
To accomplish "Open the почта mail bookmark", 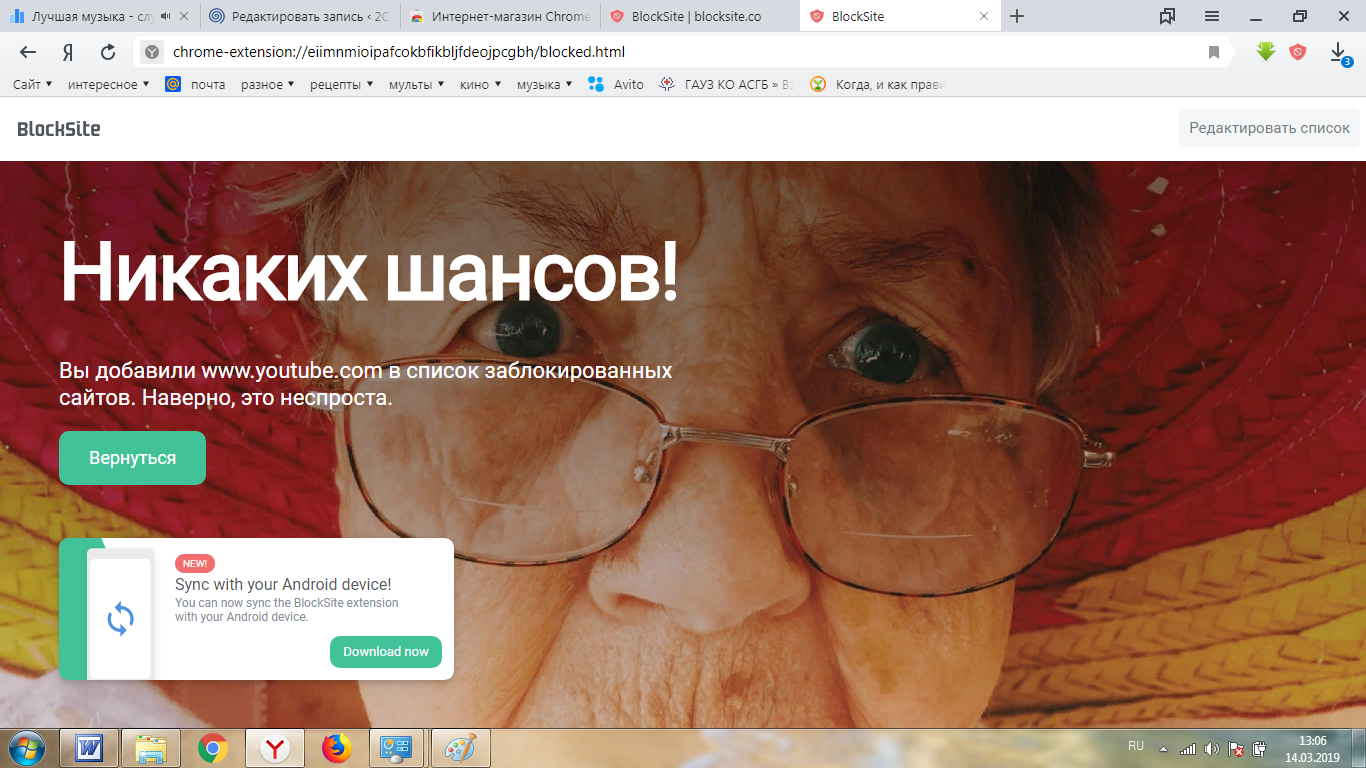I will click(195, 85).
